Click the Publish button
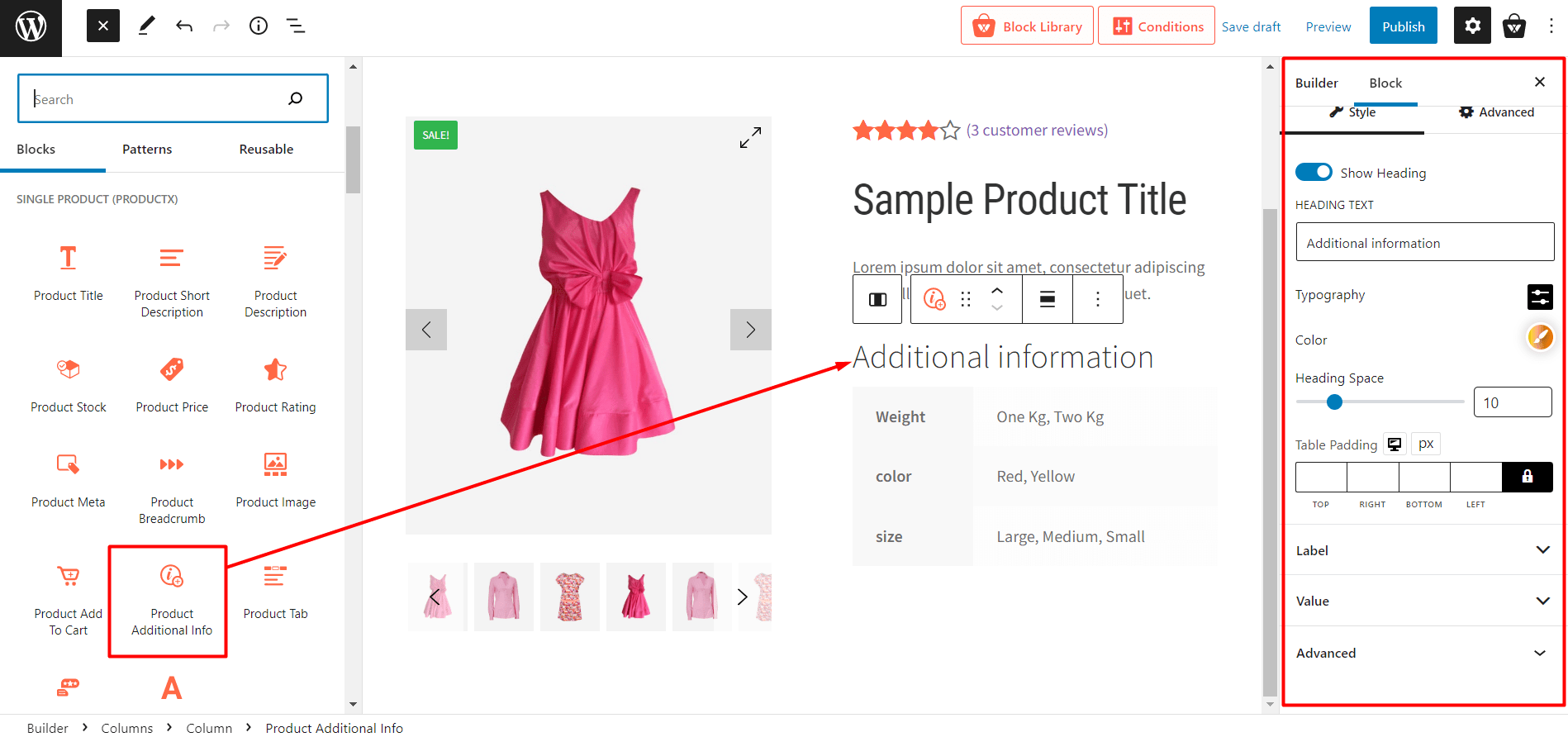Viewport: 1568px width, 737px height. [x=1403, y=26]
